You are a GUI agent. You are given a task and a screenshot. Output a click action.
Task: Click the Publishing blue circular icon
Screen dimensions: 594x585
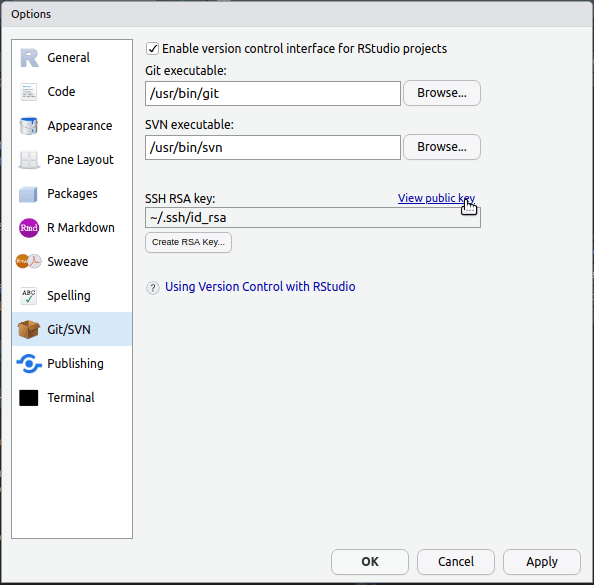[x=29, y=363]
